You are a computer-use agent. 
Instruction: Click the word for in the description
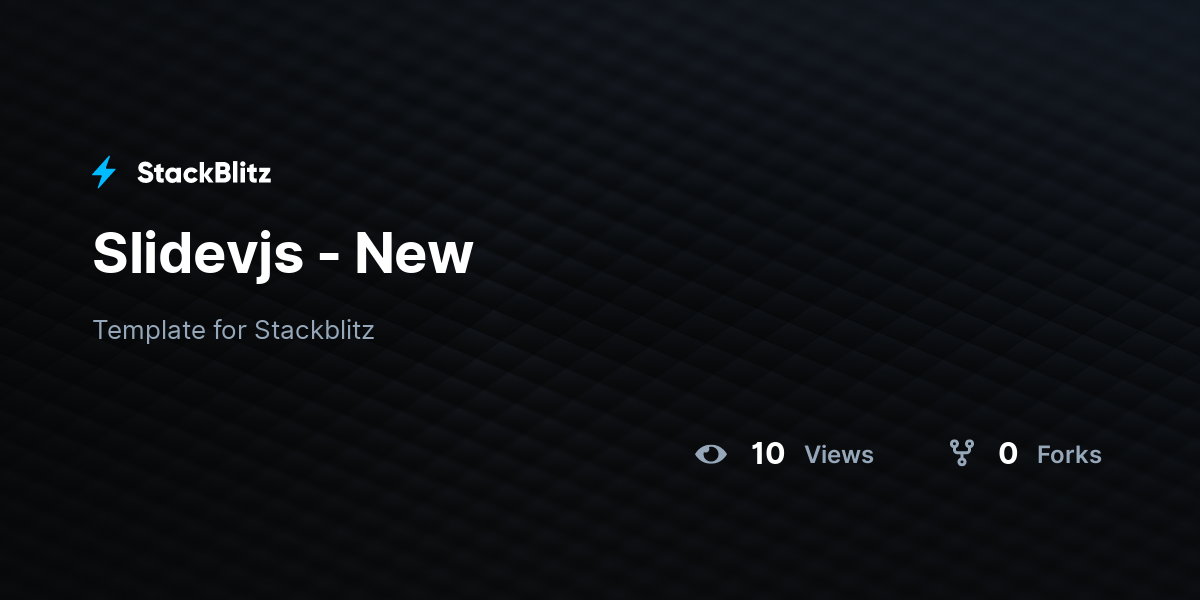pyautogui.click(x=230, y=329)
